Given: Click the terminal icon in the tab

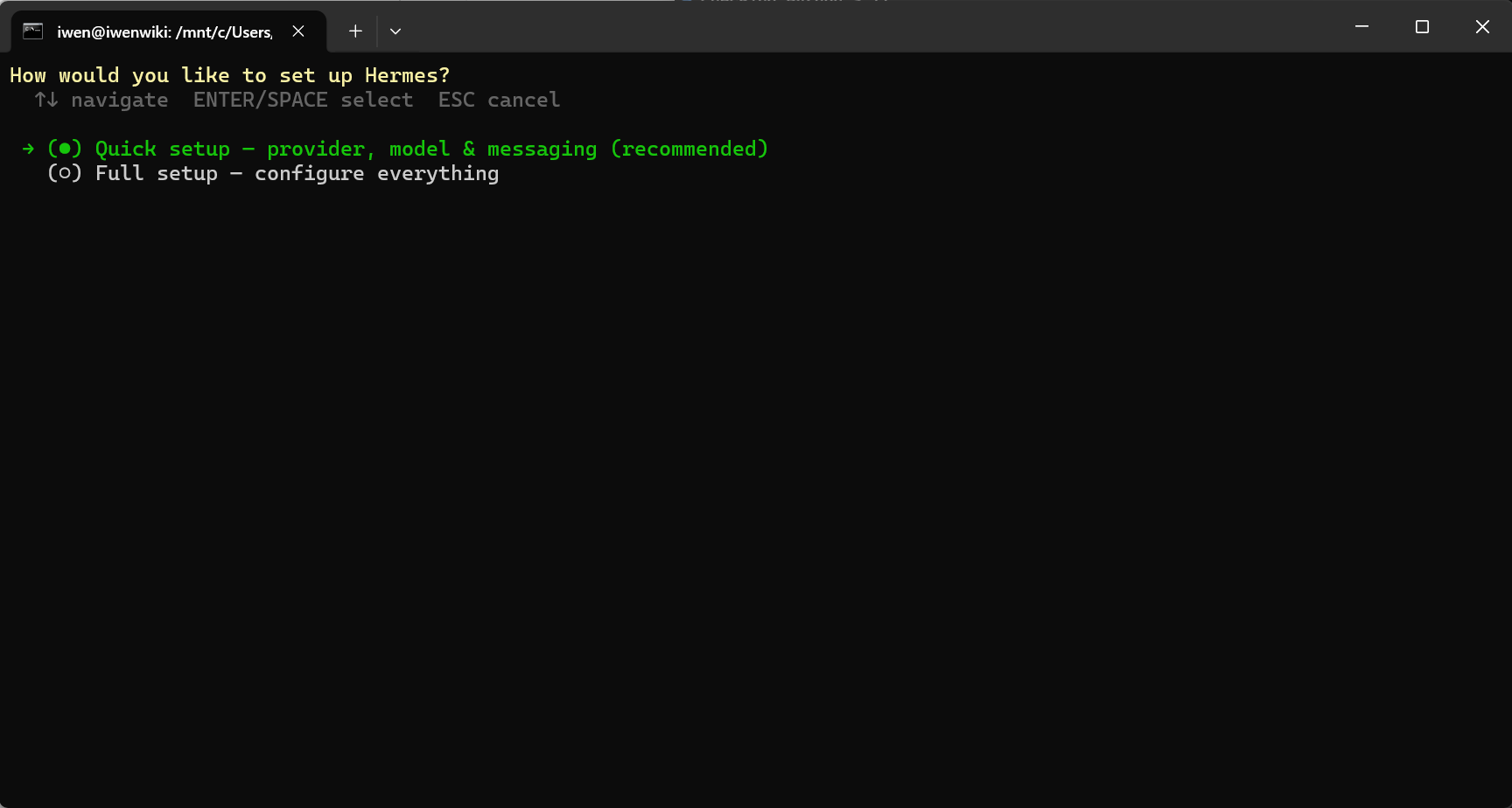Looking at the screenshot, I should (x=33, y=31).
